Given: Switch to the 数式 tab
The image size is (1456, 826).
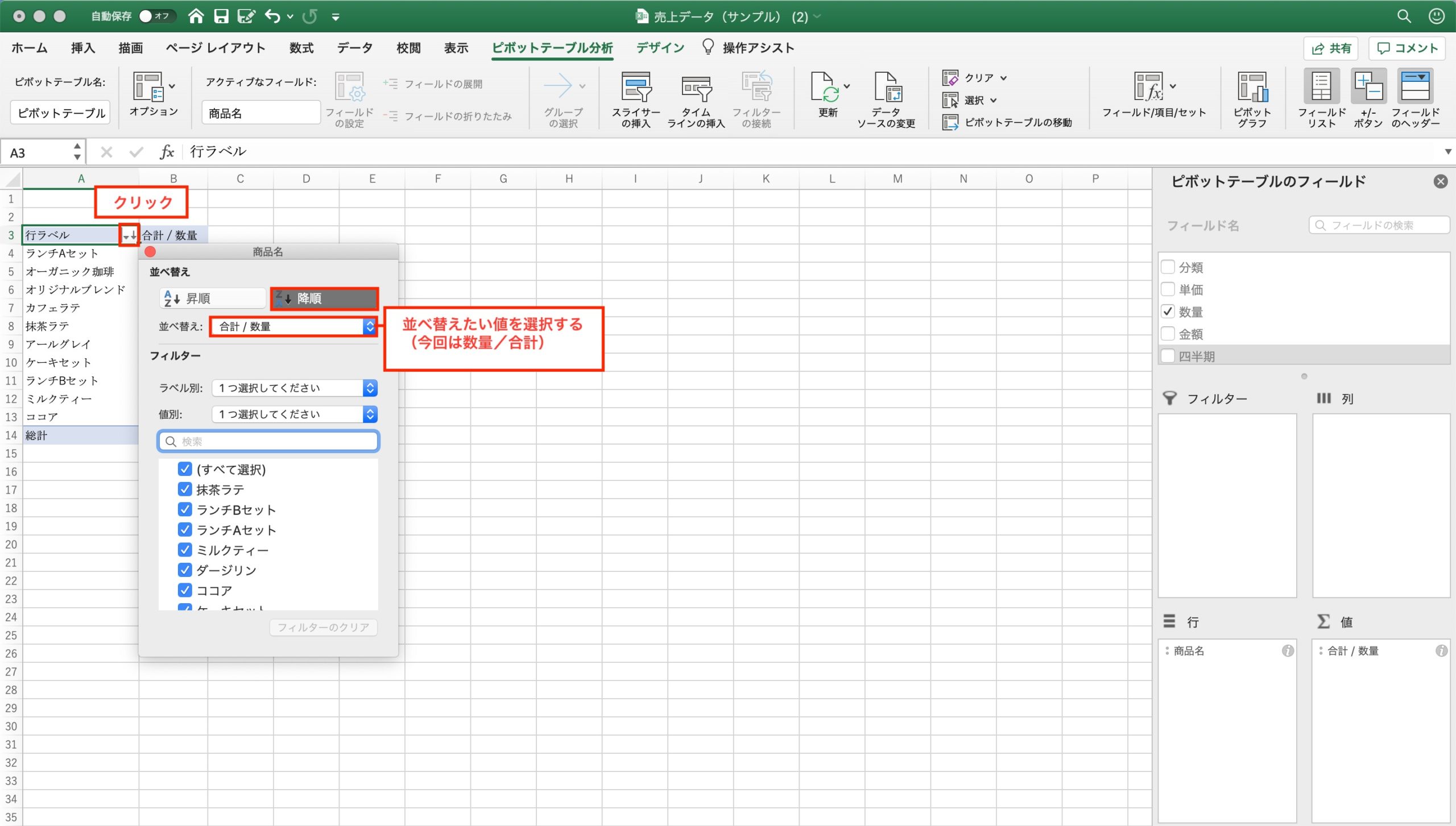Looking at the screenshot, I should pyautogui.click(x=301, y=48).
